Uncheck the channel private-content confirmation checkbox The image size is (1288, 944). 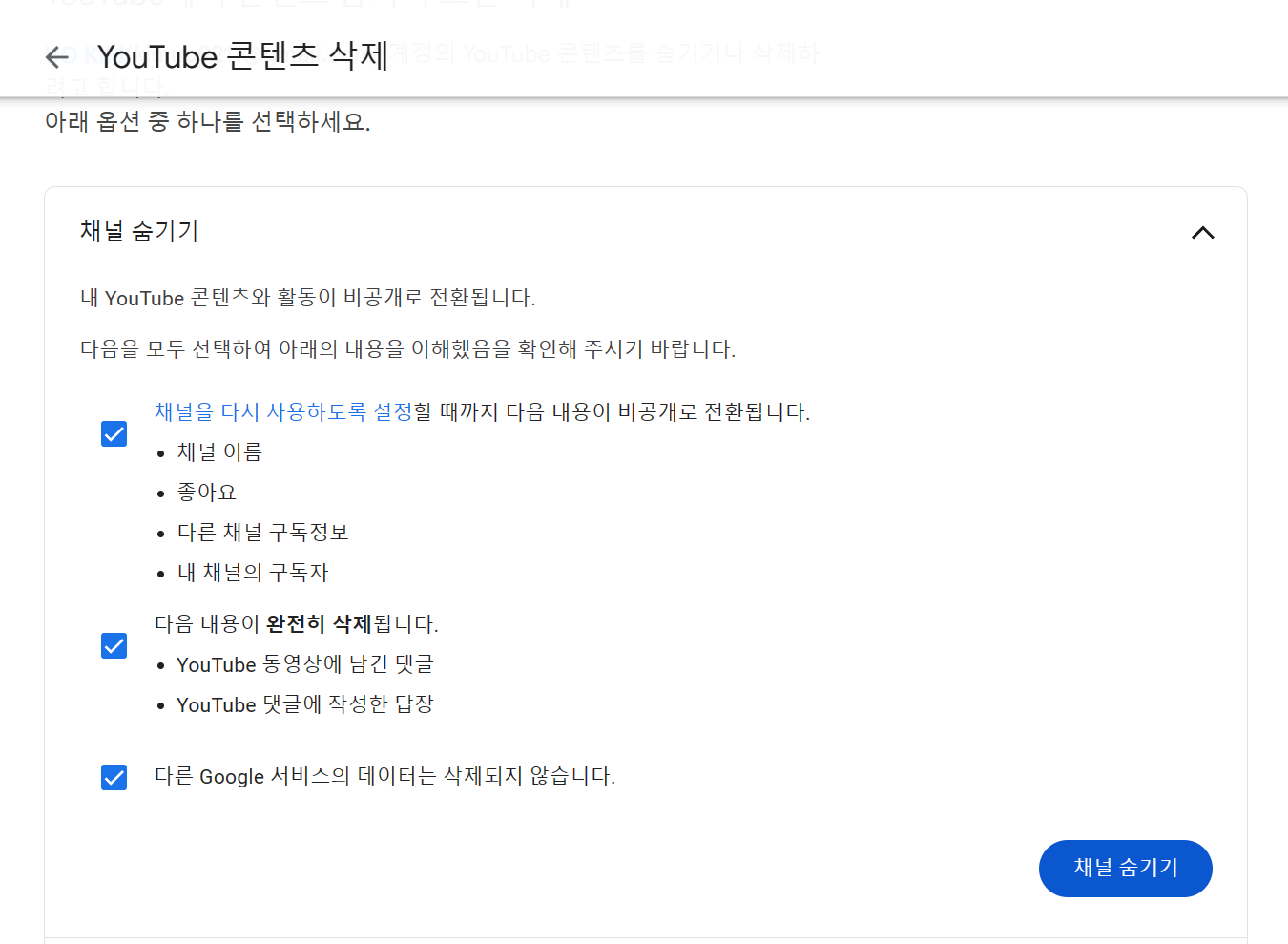point(114,434)
